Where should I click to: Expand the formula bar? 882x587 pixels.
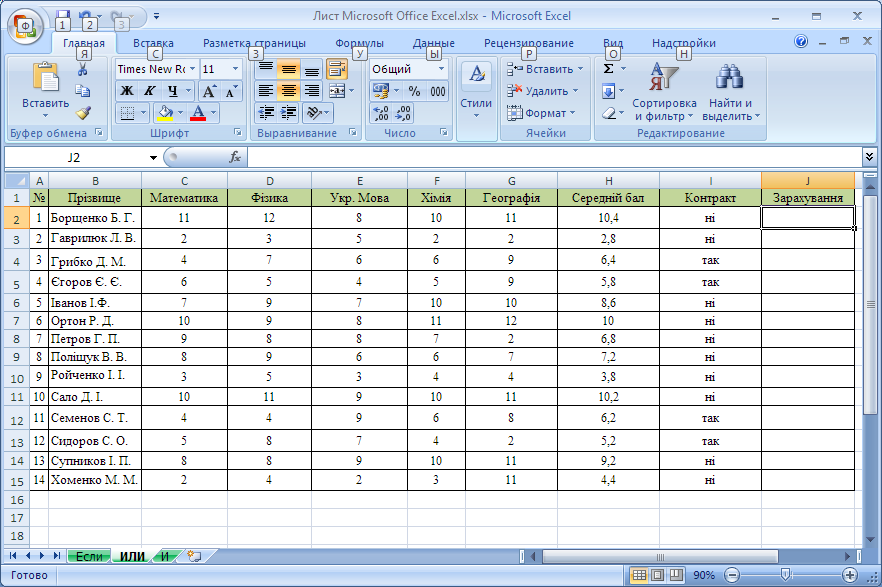point(869,157)
